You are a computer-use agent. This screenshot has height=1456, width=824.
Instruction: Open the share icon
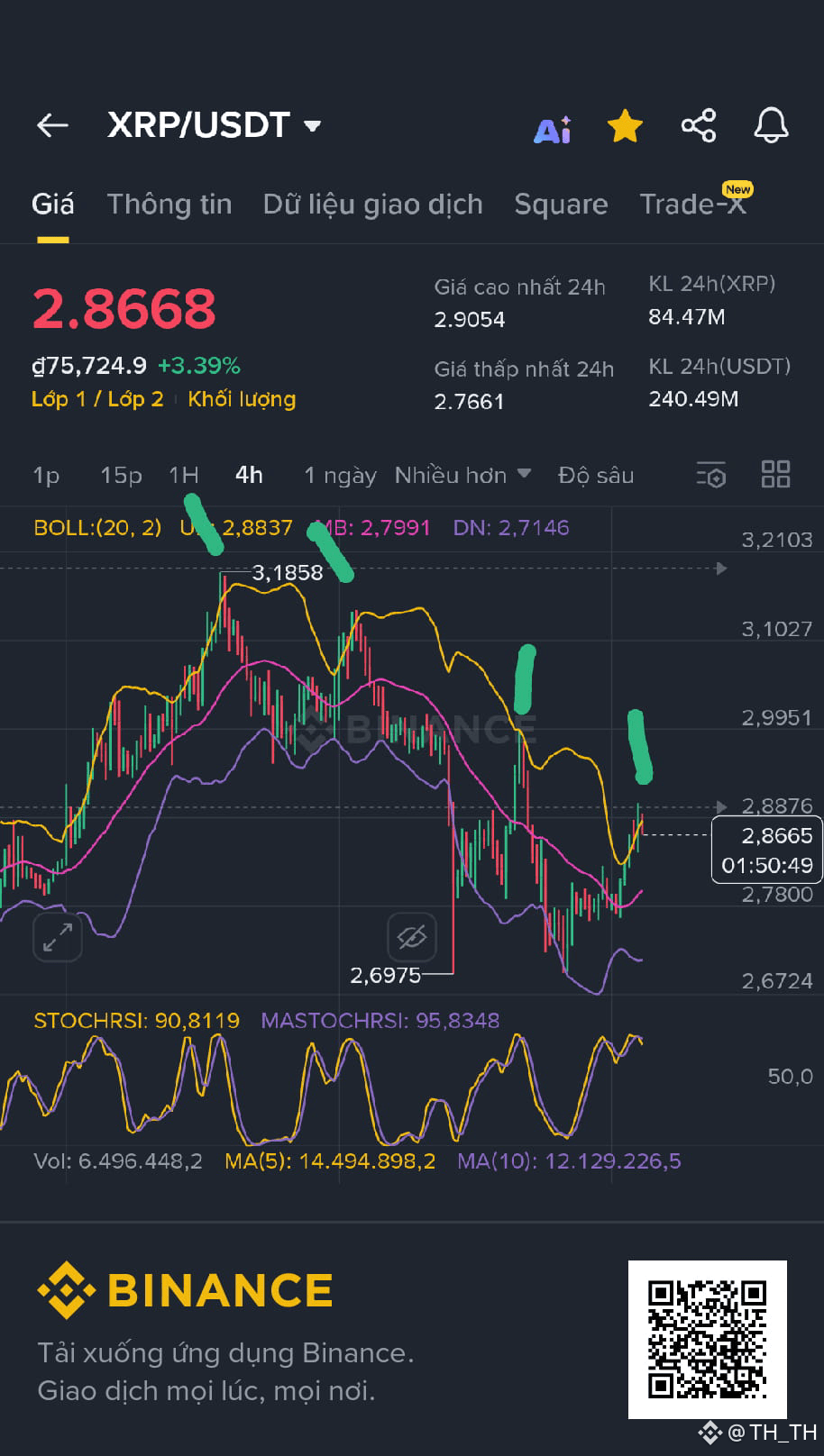coord(699,125)
